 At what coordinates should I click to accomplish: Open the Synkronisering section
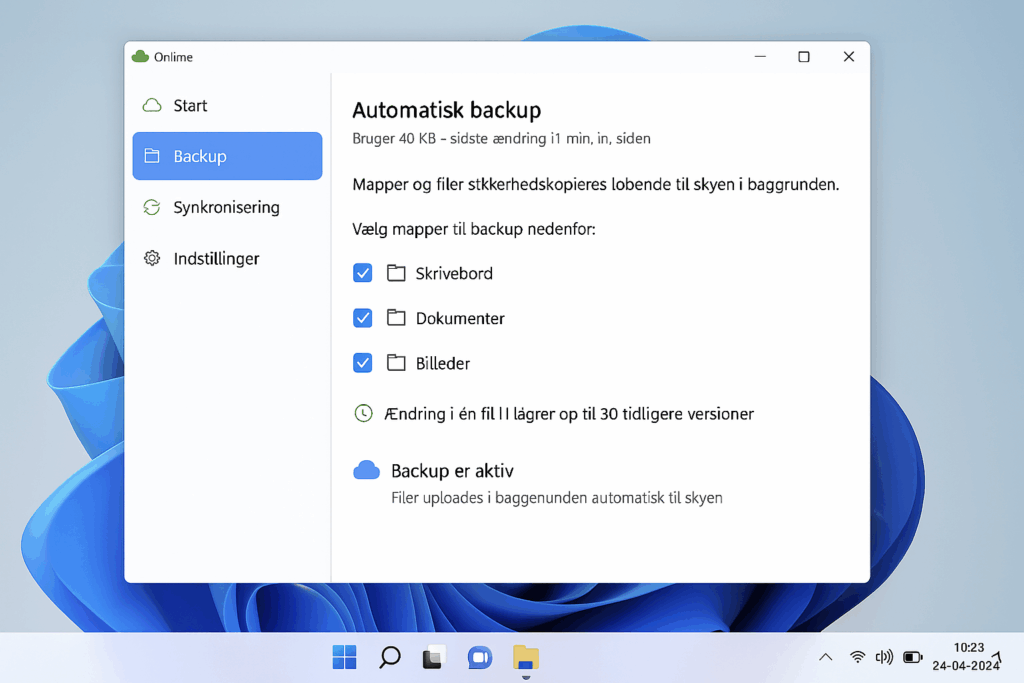pos(223,207)
